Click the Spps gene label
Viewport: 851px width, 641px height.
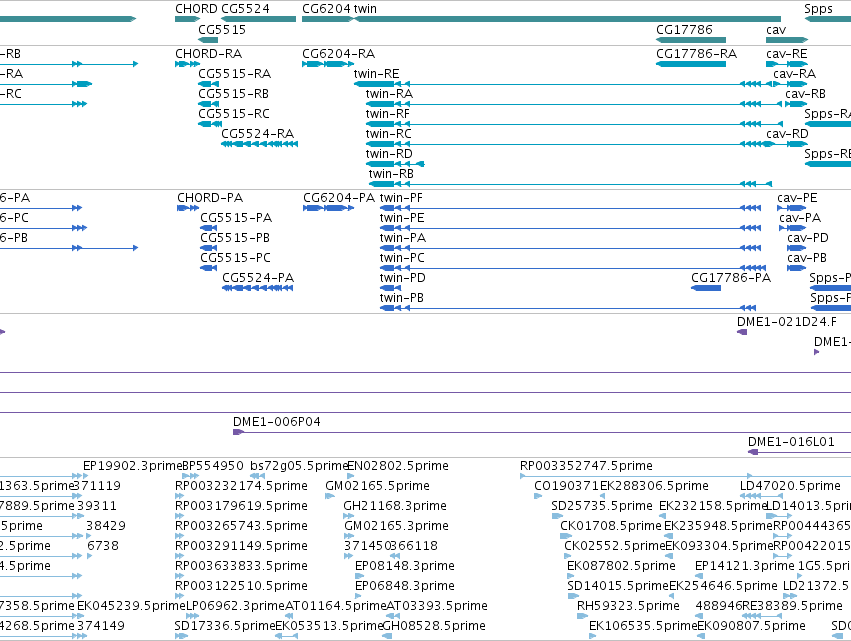tap(818, 9)
